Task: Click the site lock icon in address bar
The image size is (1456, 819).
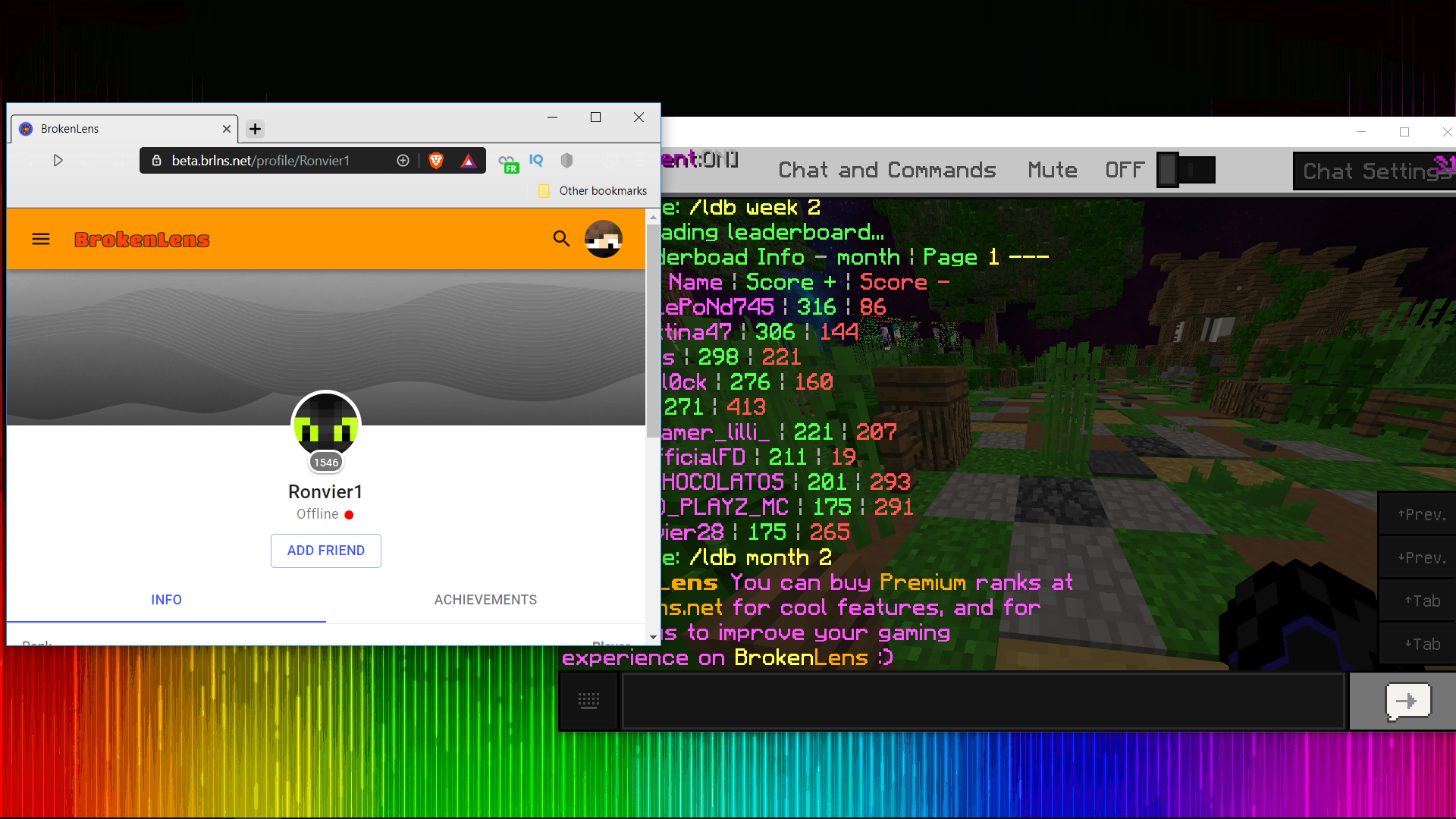Action: tap(157, 161)
